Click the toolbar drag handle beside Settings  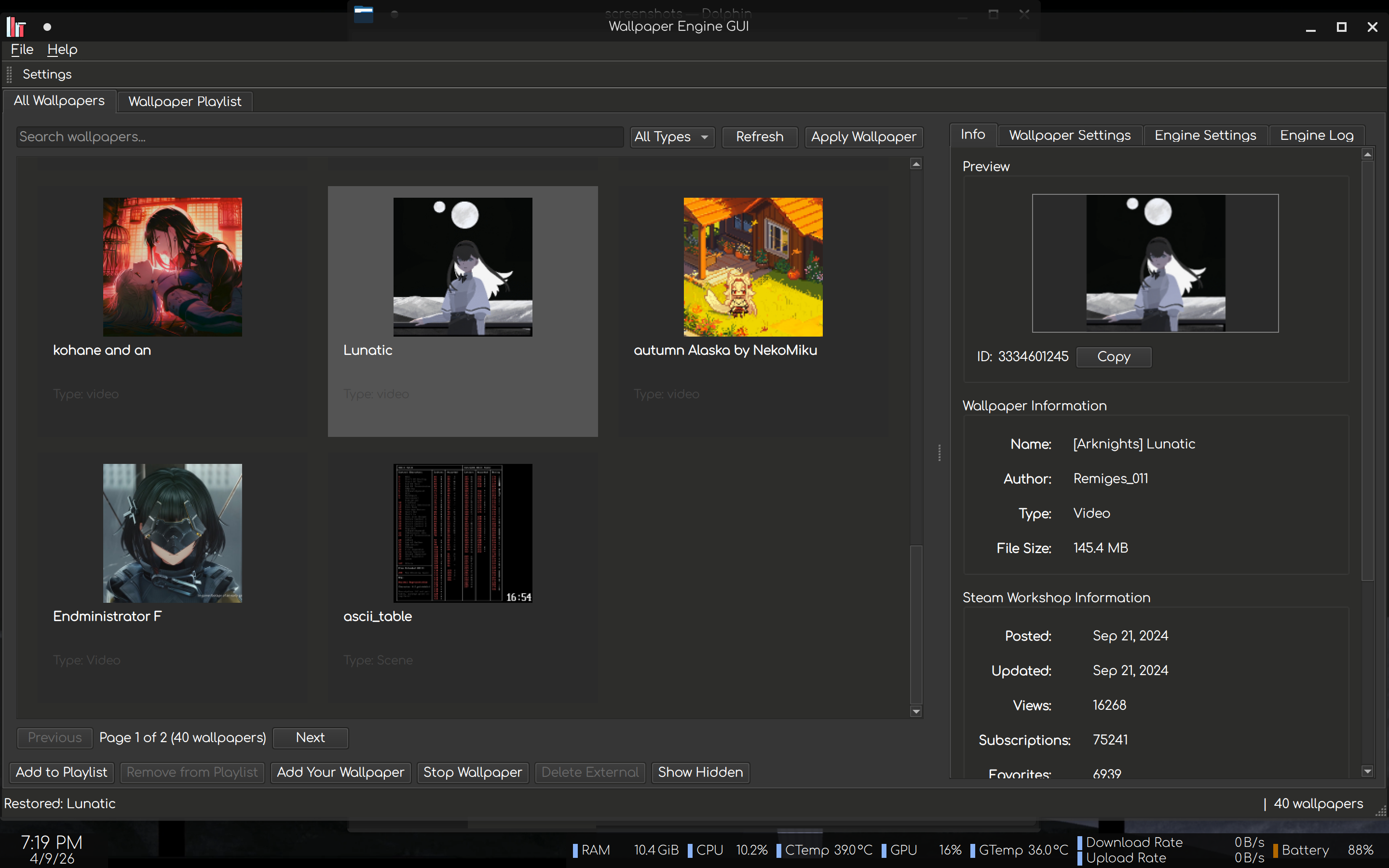tap(9, 74)
